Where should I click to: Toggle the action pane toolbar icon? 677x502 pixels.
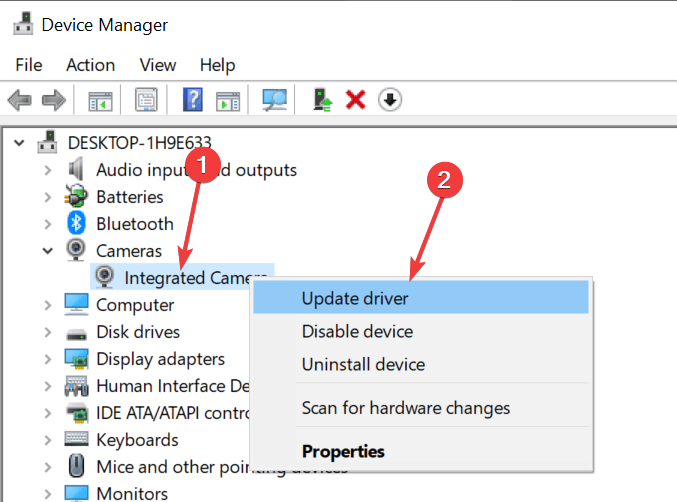coord(228,101)
